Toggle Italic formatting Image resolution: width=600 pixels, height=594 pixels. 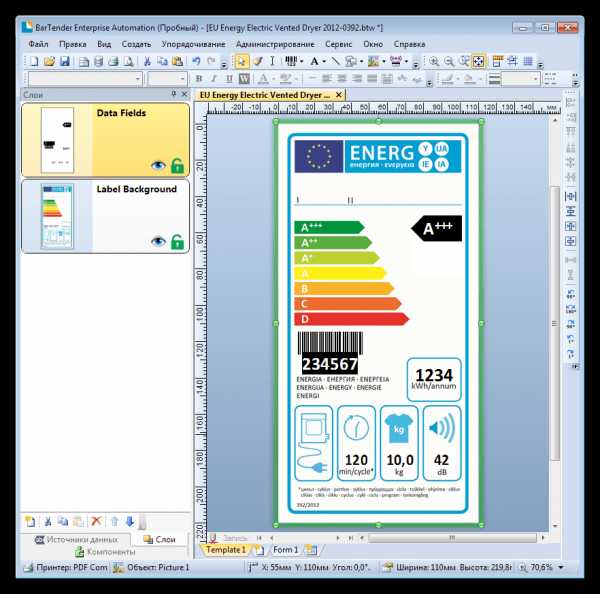click(214, 79)
